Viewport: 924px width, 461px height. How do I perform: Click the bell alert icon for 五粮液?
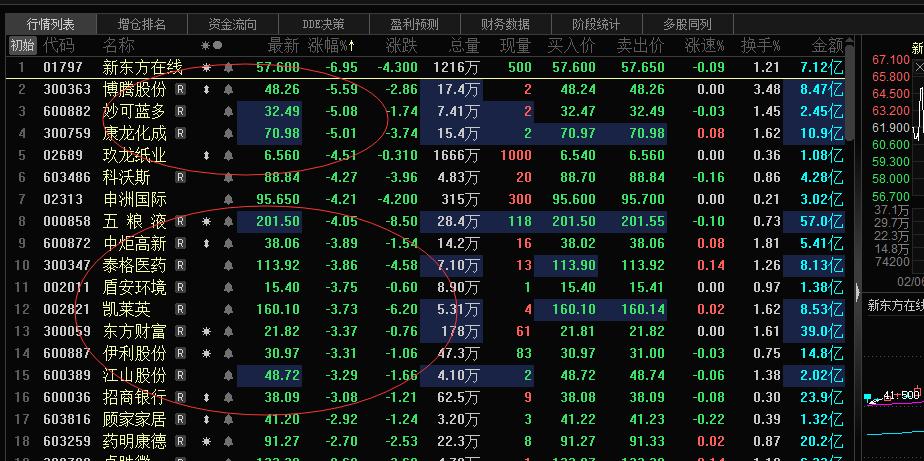pyautogui.click(x=229, y=222)
